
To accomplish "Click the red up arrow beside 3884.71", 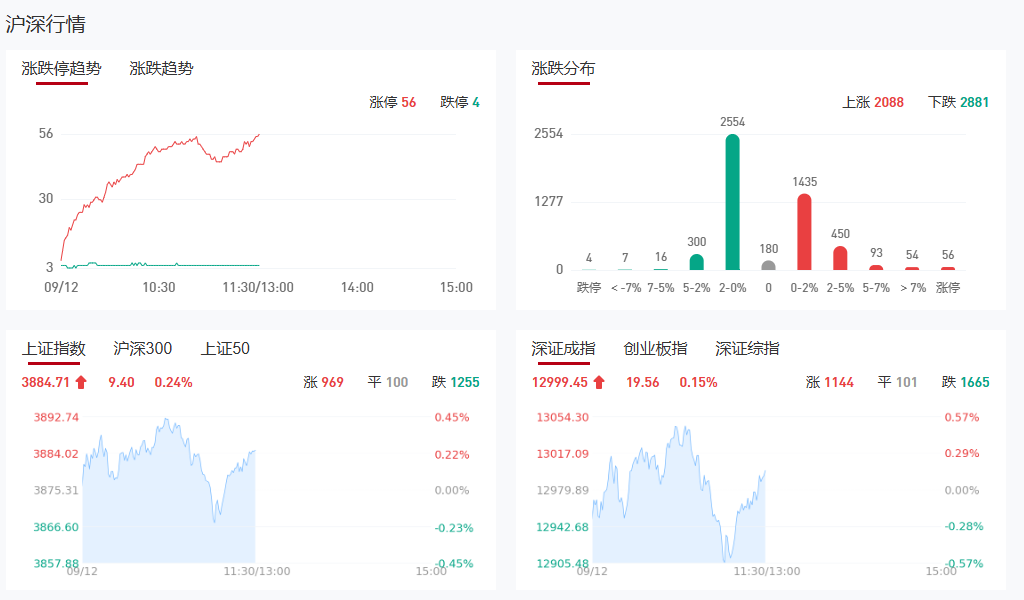I will [x=82, y=382].
